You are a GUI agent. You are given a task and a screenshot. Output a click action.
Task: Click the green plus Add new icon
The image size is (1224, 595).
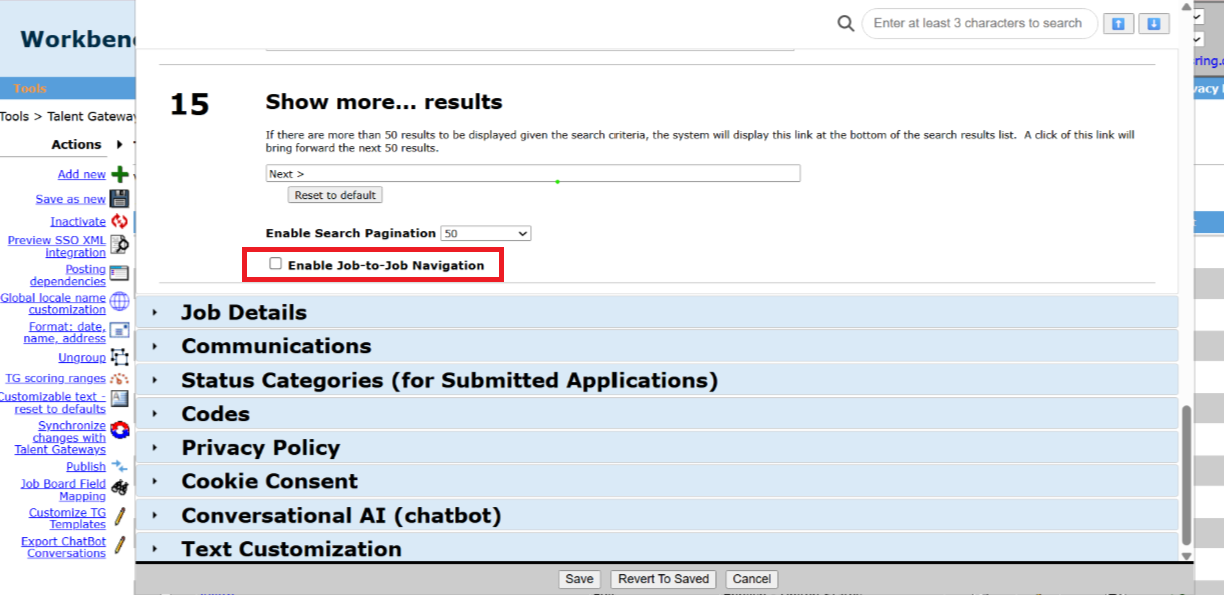(x=120, y=175)
